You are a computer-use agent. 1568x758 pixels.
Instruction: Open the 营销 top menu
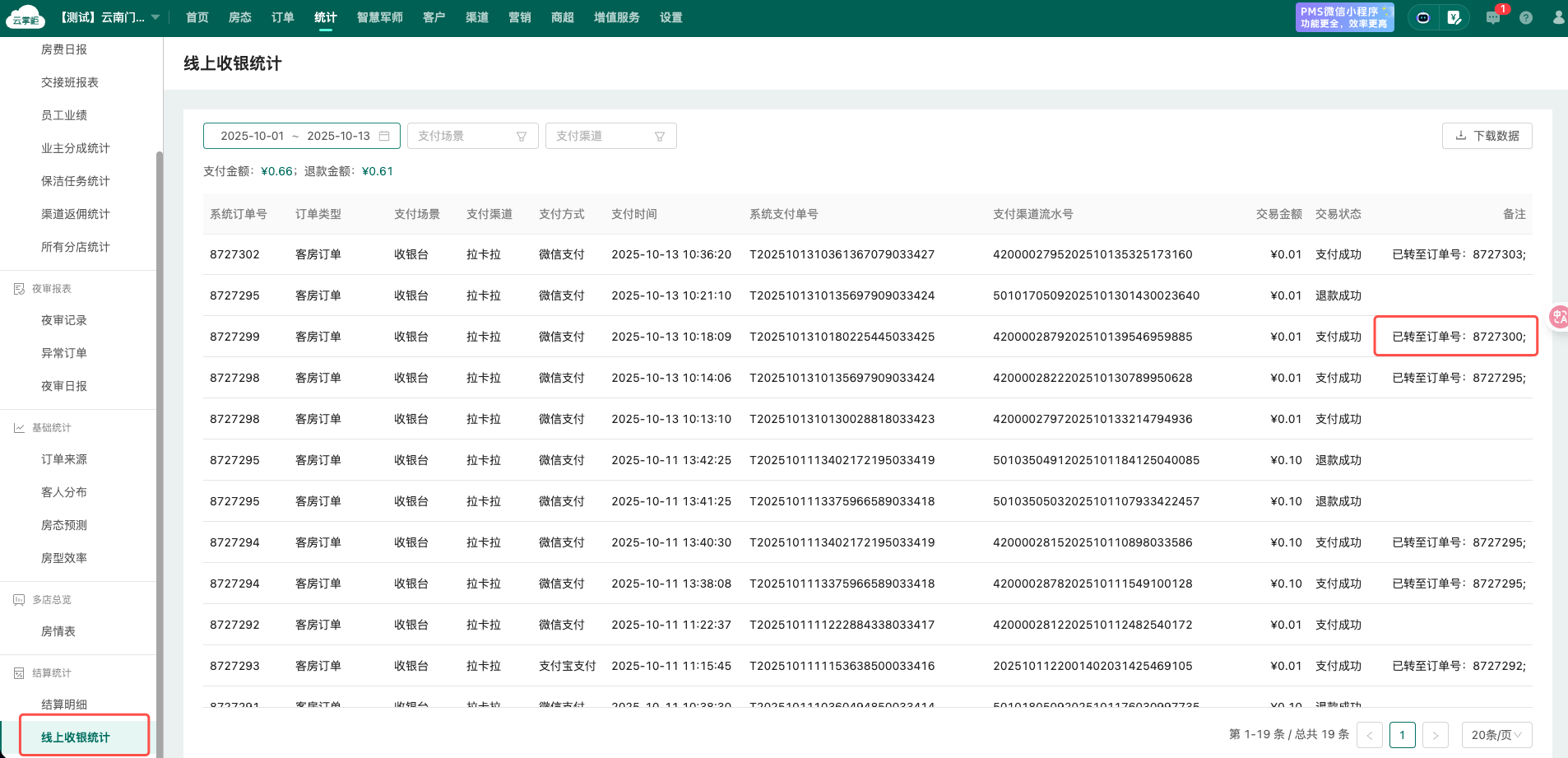[520, 17]
